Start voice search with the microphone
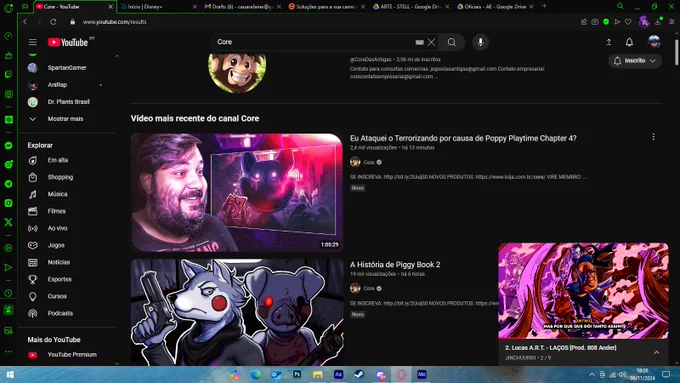Viewport: 680px width, 383px height. coord(480,42)
